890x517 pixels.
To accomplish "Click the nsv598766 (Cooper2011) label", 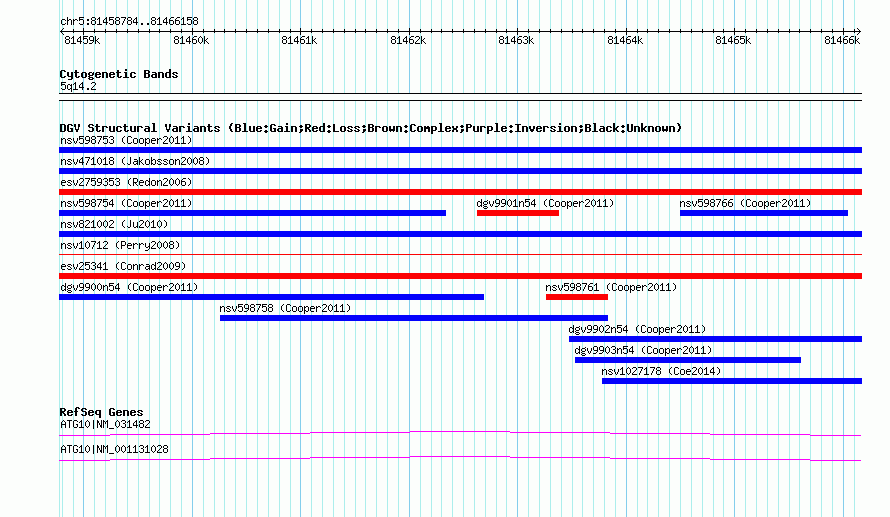I will point(745,203).
